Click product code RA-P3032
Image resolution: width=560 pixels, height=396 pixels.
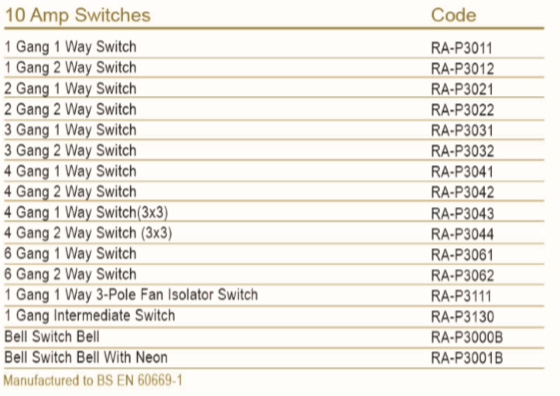[x=462, y=151]
